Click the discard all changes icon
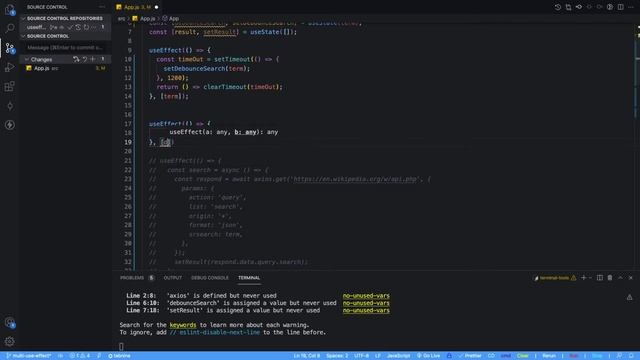 (84, 59)
